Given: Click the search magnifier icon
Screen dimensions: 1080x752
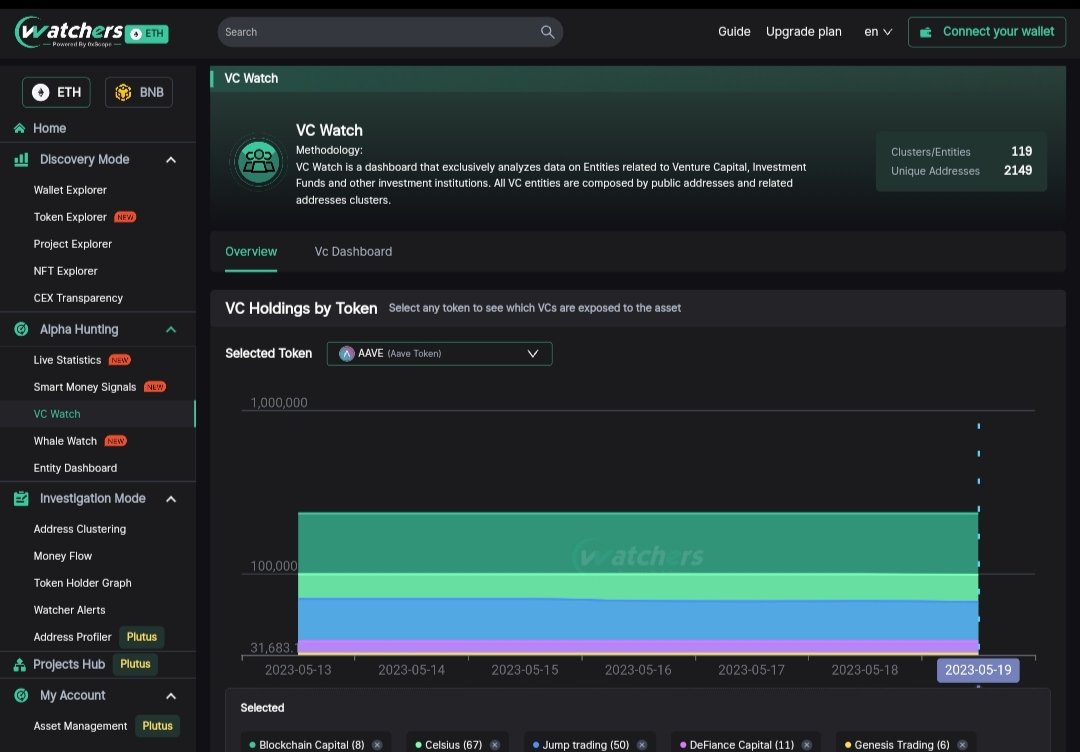Looking at the screenshot, I should (547, 32).
